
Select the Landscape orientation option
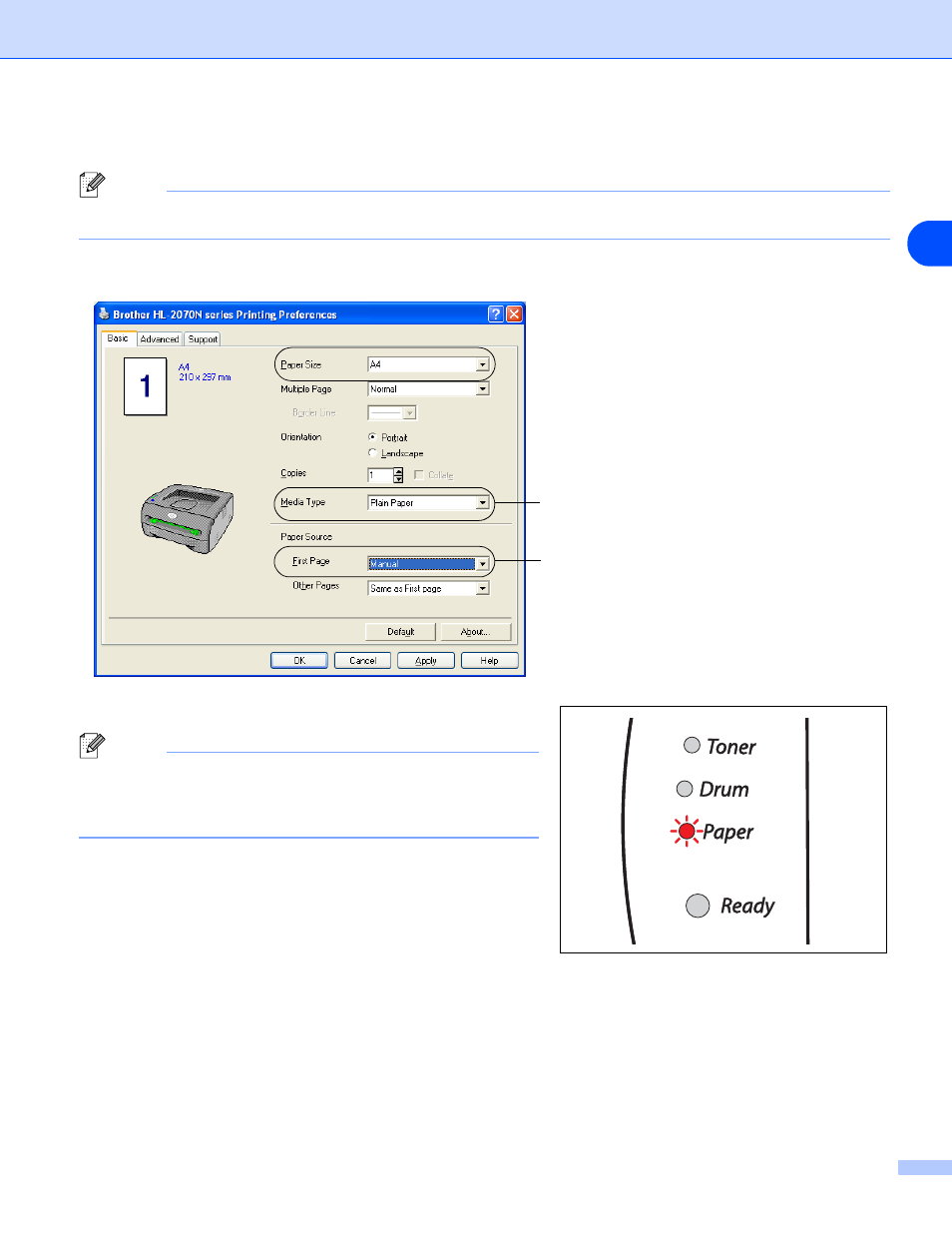click(x=372, y=453)
